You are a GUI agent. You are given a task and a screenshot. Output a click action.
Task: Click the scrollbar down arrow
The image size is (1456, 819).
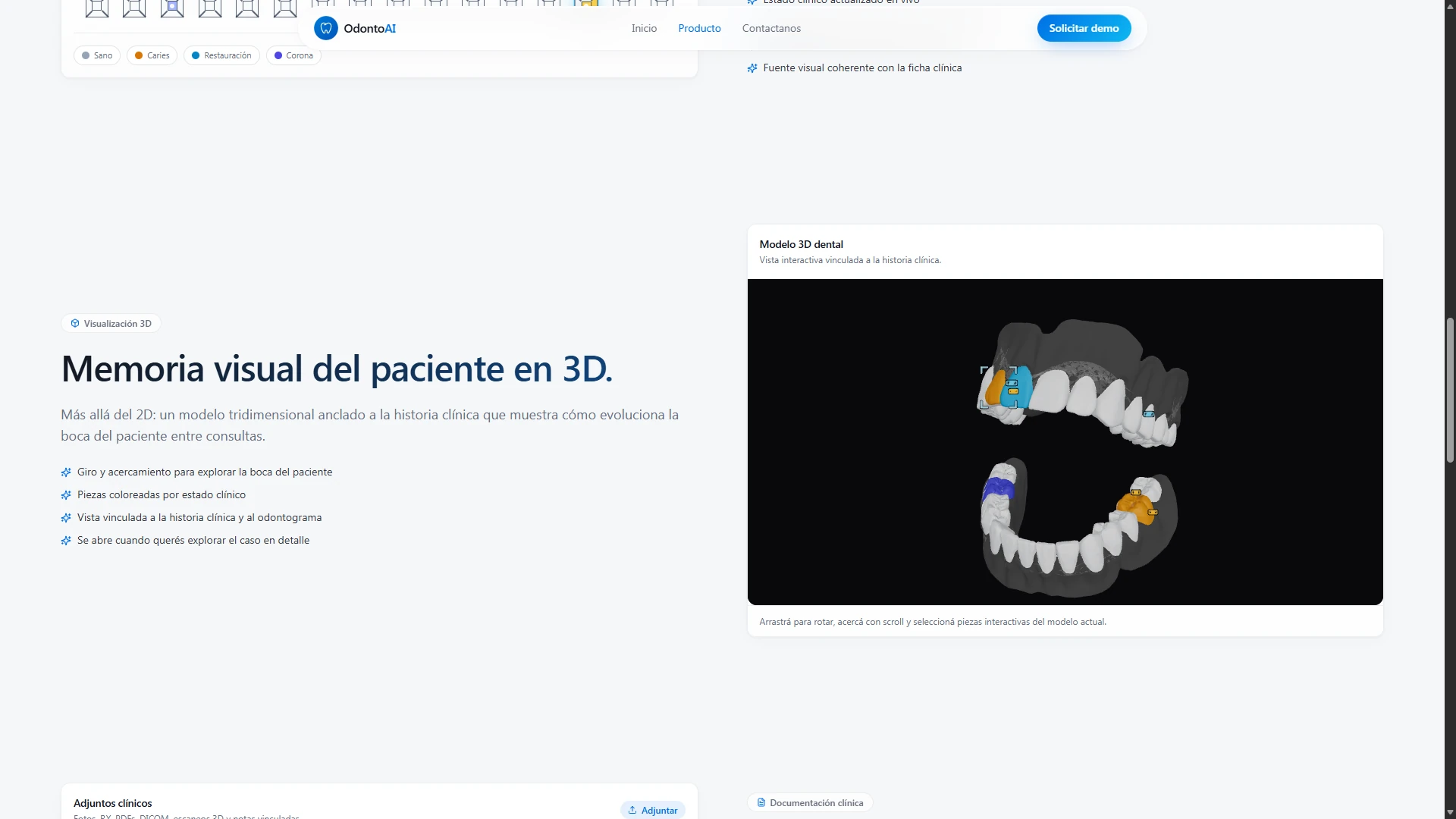click(1450, 812)
